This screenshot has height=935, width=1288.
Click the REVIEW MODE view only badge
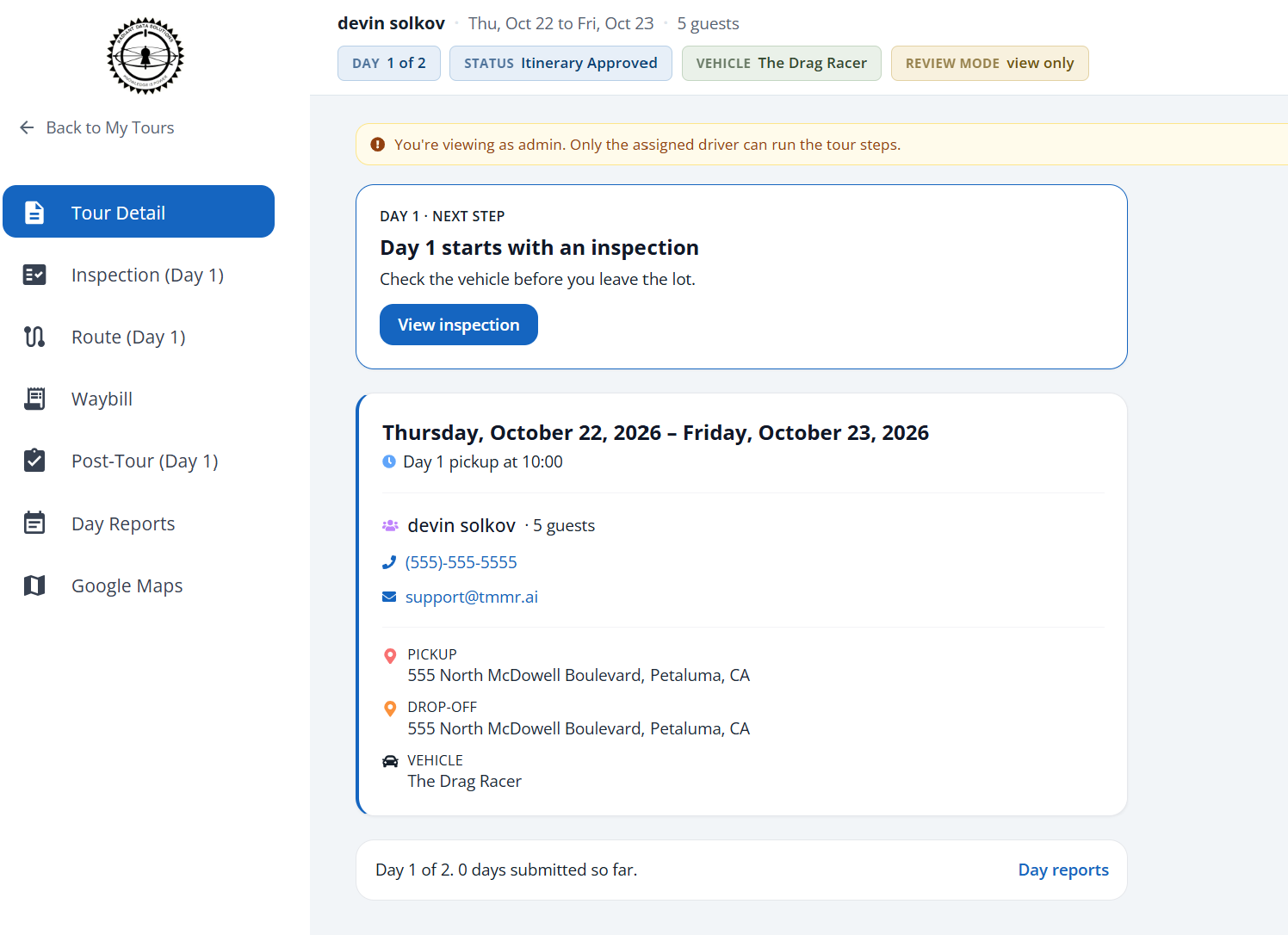990,63
